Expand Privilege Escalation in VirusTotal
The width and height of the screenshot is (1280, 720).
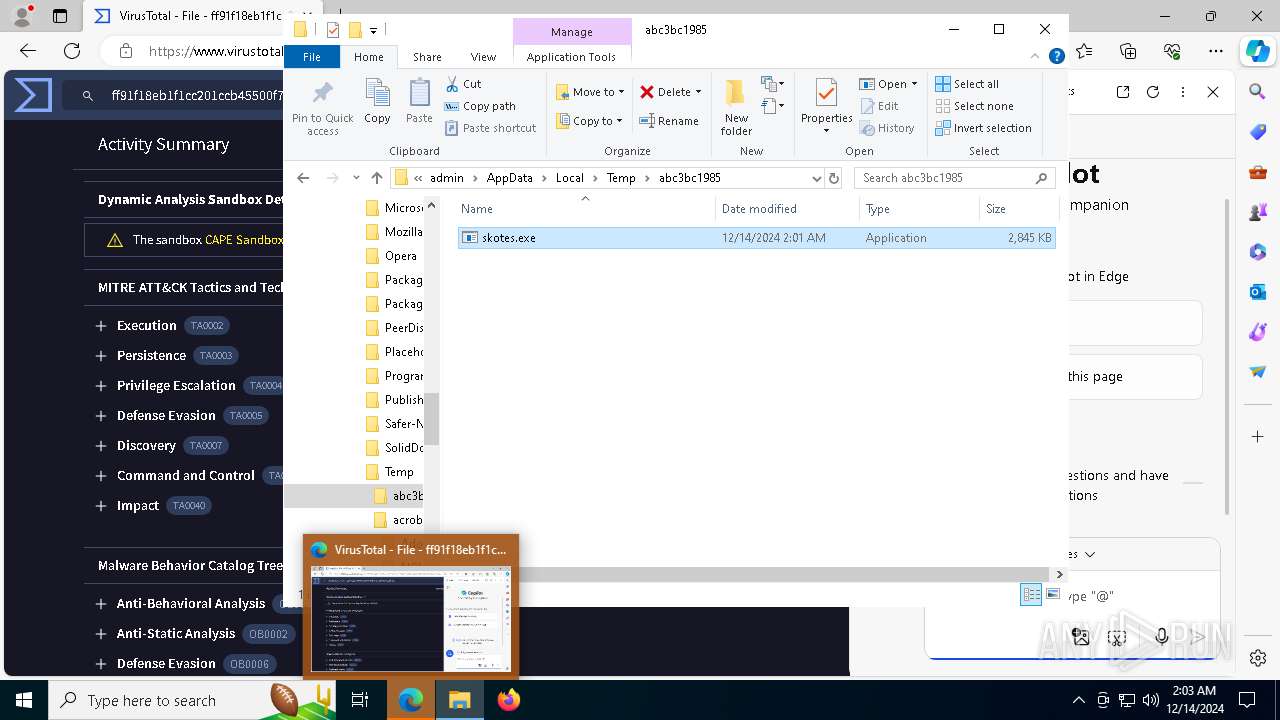101,386
